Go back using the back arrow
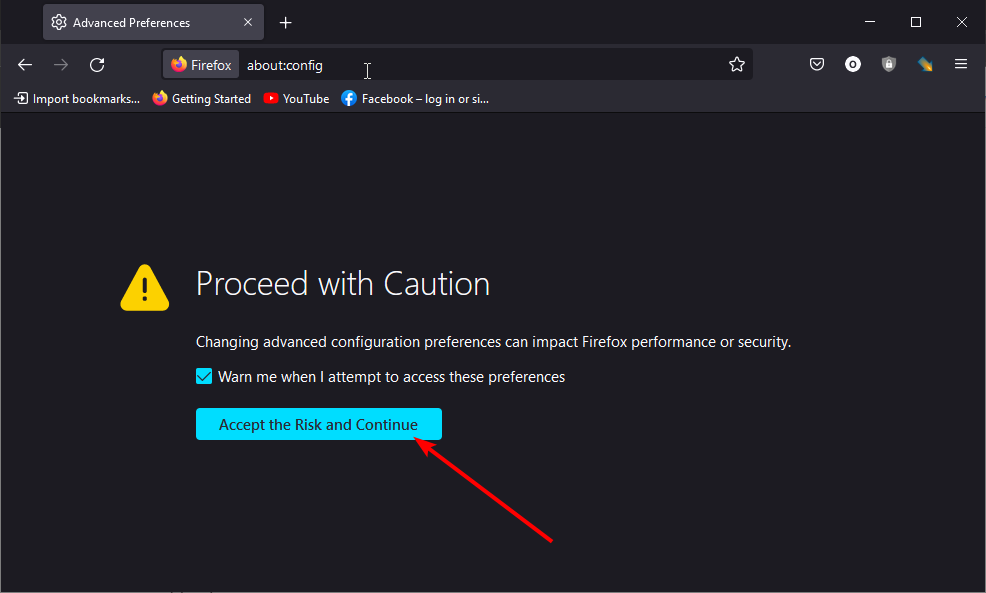Viewport: 986px width, 593px height. 25,65
